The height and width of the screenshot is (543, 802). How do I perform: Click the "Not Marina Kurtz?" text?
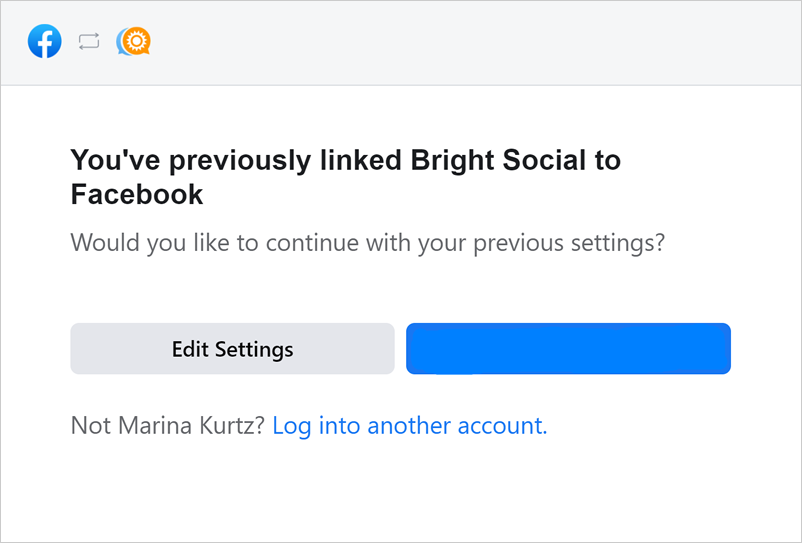[168, 426]
